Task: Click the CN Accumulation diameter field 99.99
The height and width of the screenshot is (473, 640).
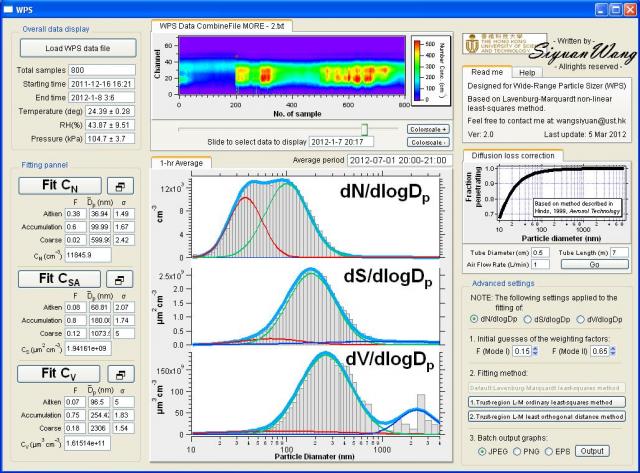Action: 100,227
